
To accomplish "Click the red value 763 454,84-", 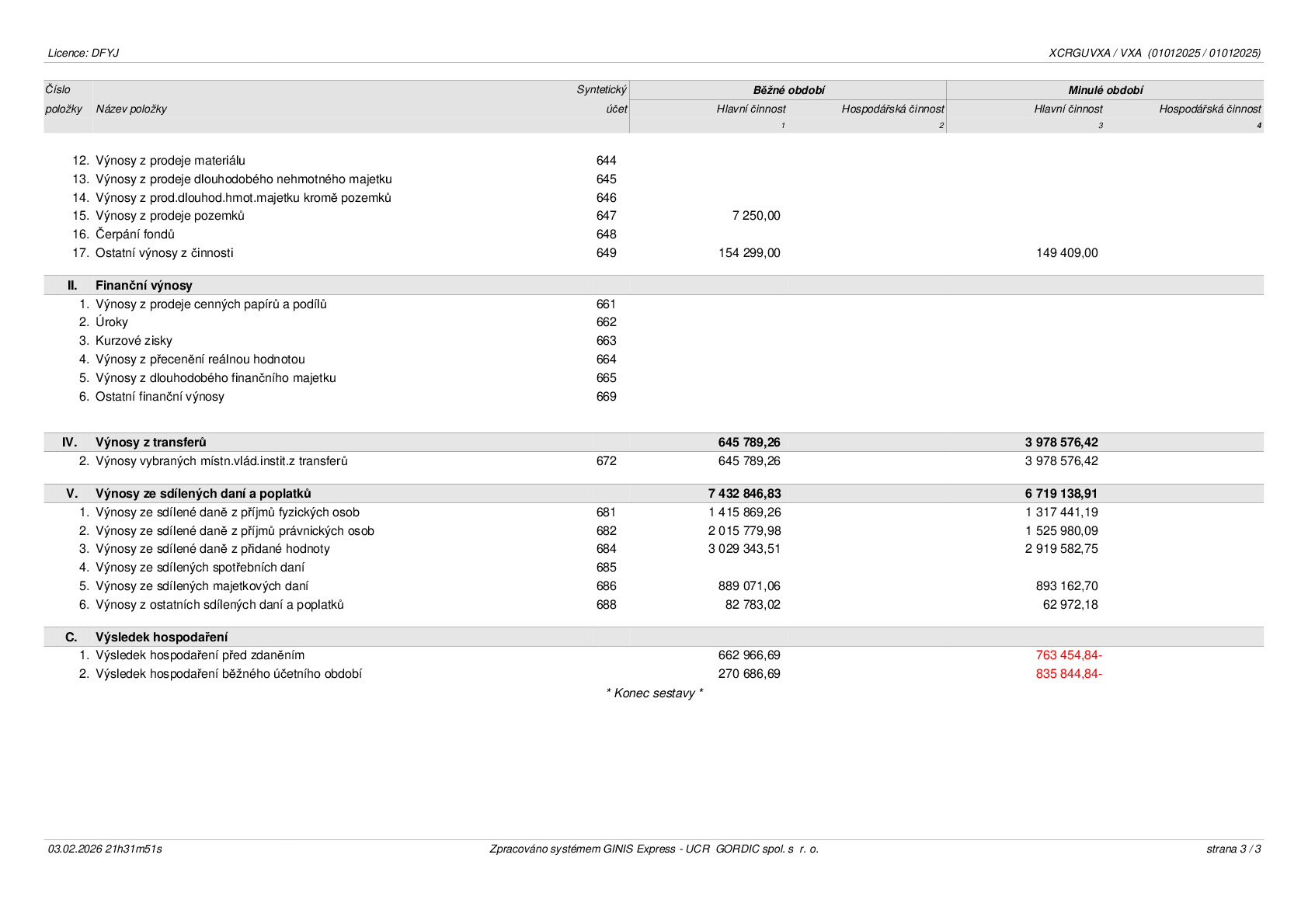I will coord(1069,655).
